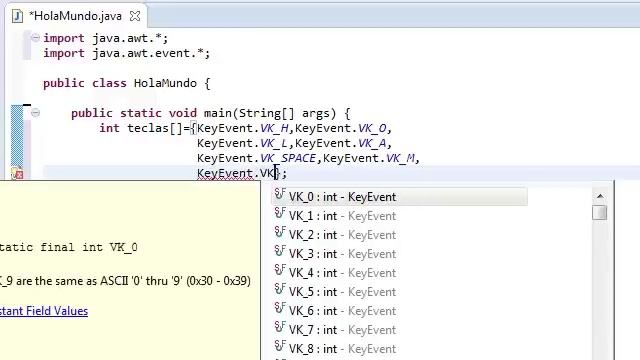Click the static field icon beside VK_7
Image resolution: width=640 pixels, height=360 pixels.
280,327
